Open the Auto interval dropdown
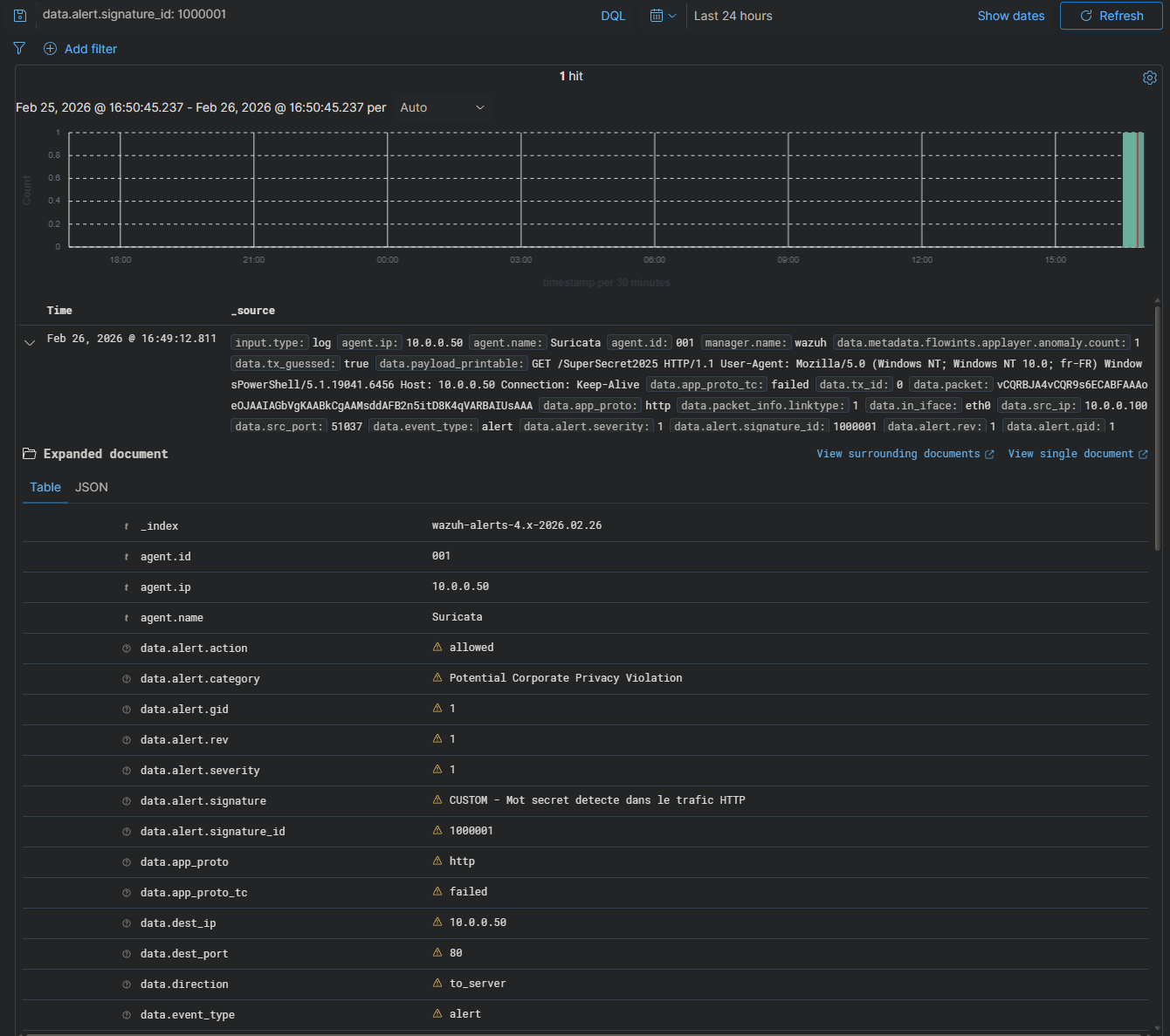 [442, 107]
